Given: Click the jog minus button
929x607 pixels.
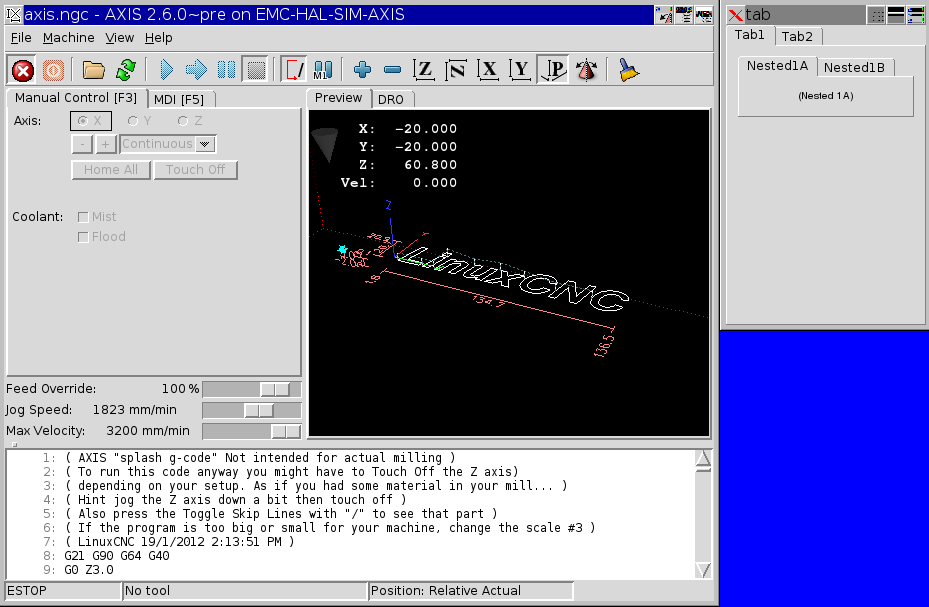Looking at the screenshot, I should pyautogui.click(x=82, y=144).
